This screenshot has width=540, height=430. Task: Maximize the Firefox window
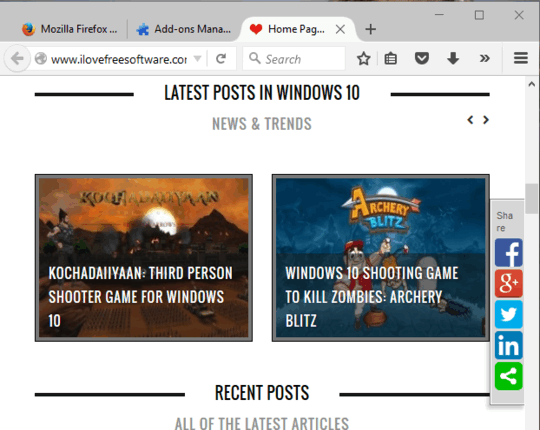(479, 15)
